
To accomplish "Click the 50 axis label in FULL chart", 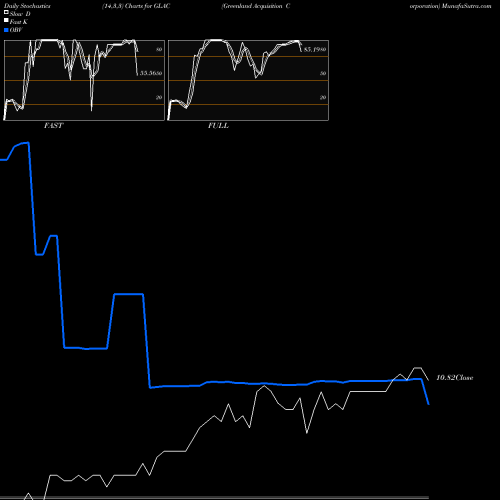I will [323, 73].
